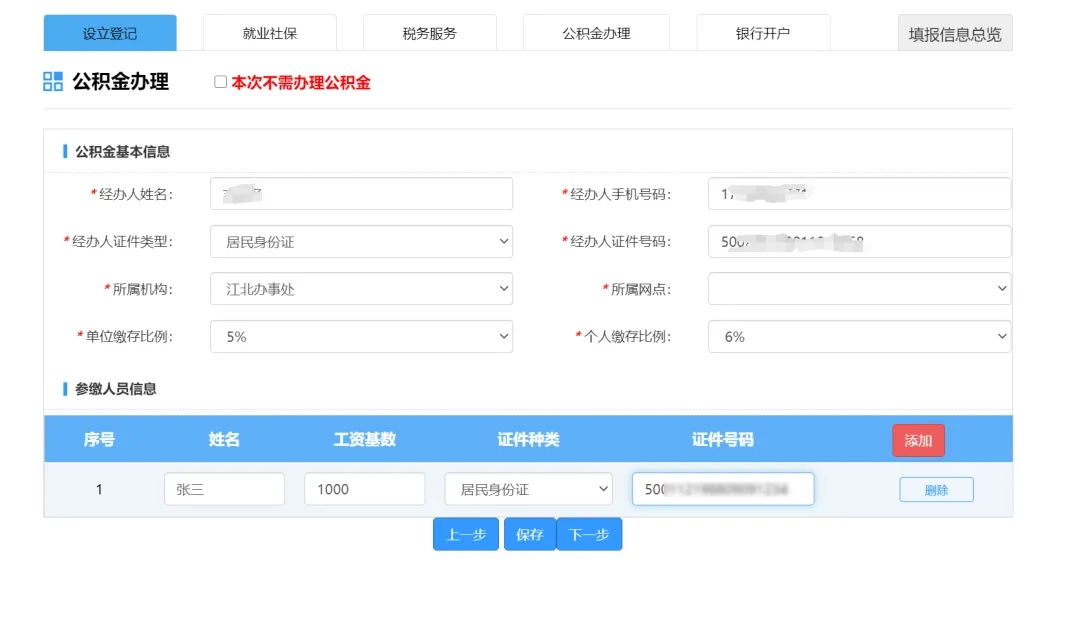1080x632 pixels.
Task: Click the 公积金办理 grid icon
Action: click(53, 82)
